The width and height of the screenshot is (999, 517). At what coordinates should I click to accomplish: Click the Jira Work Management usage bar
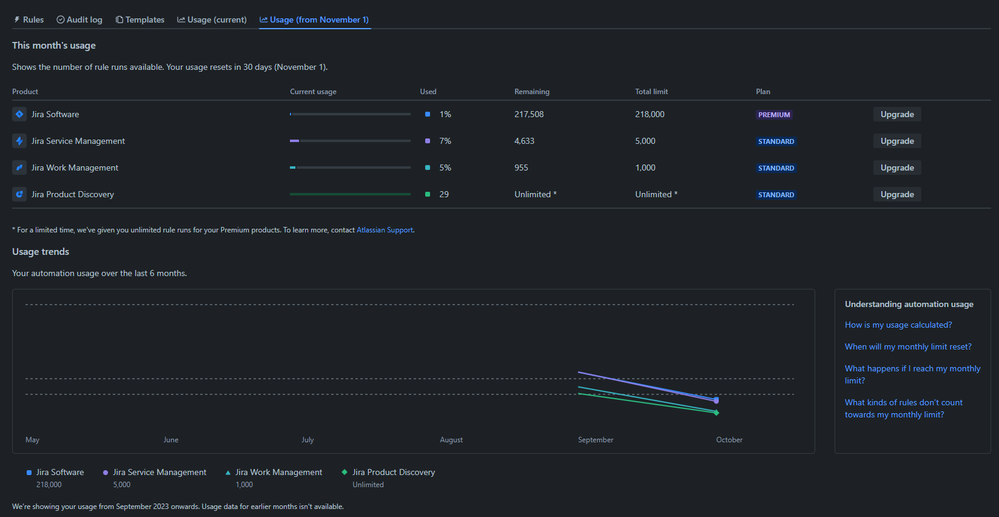pyautogui.click(x=350, y=168)
